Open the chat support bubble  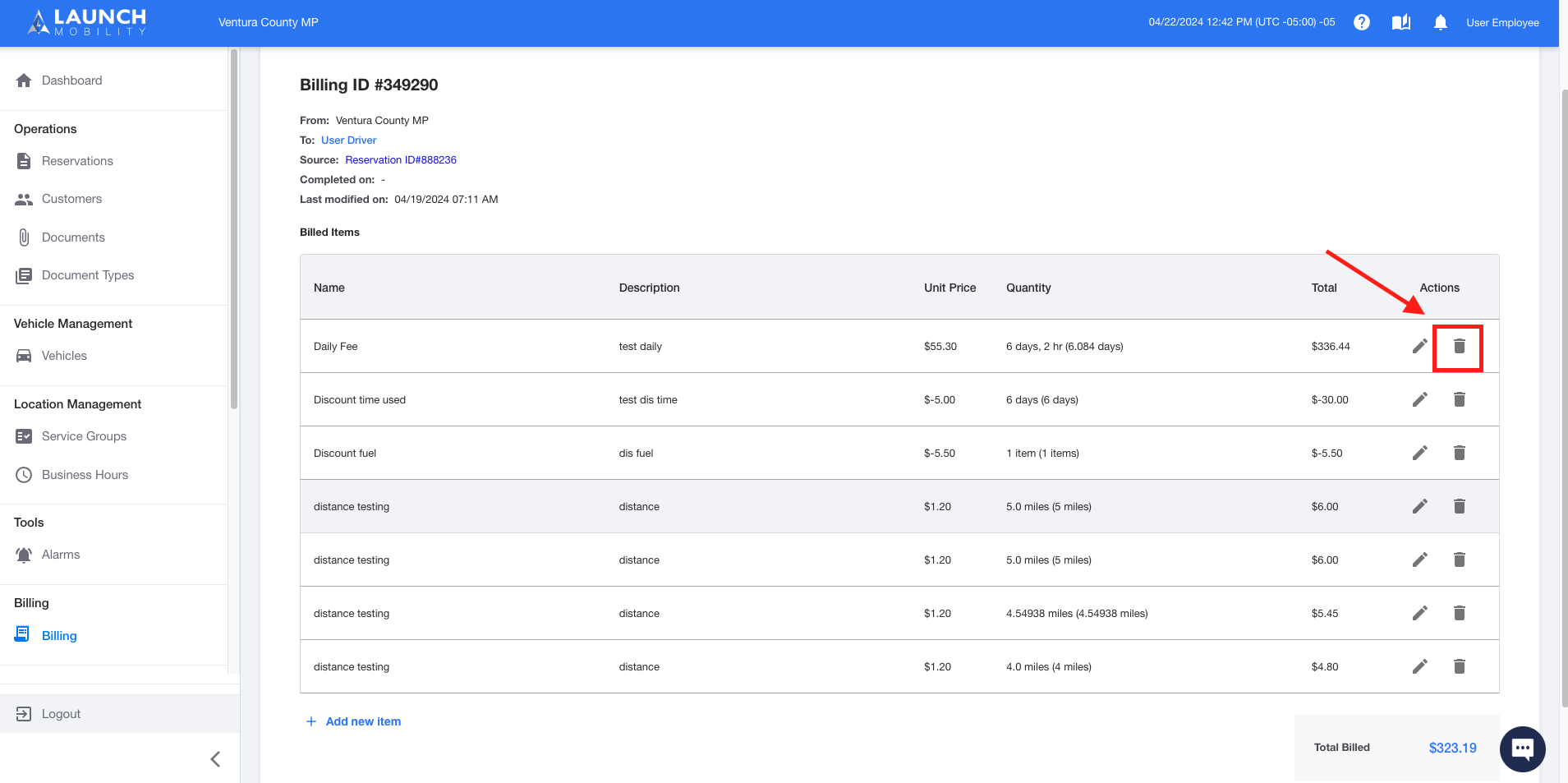point(1522,748)
